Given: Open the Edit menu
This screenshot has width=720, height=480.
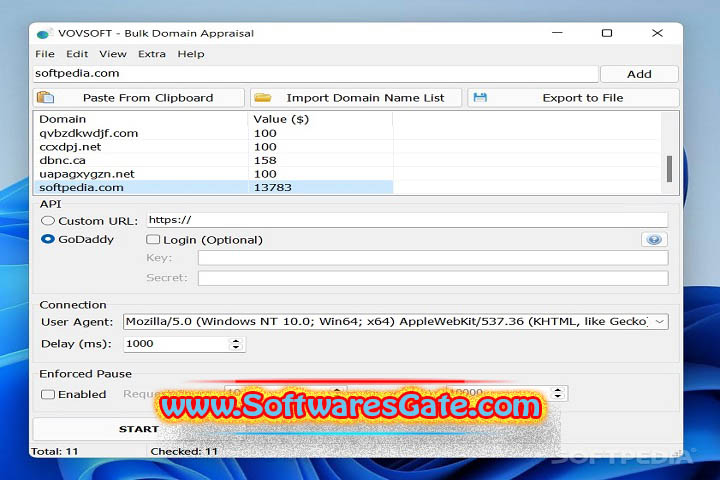Looking at the screenshot, I should pos(77,54).
